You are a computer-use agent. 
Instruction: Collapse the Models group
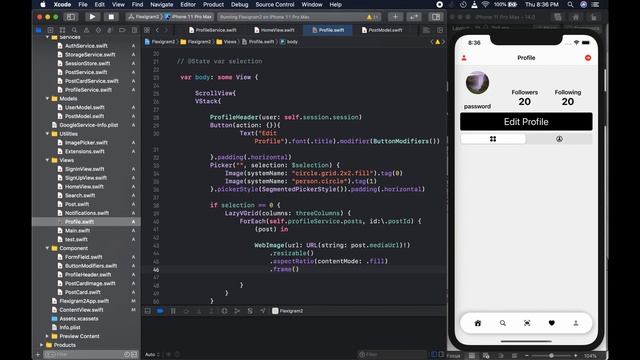click(47, 98)
